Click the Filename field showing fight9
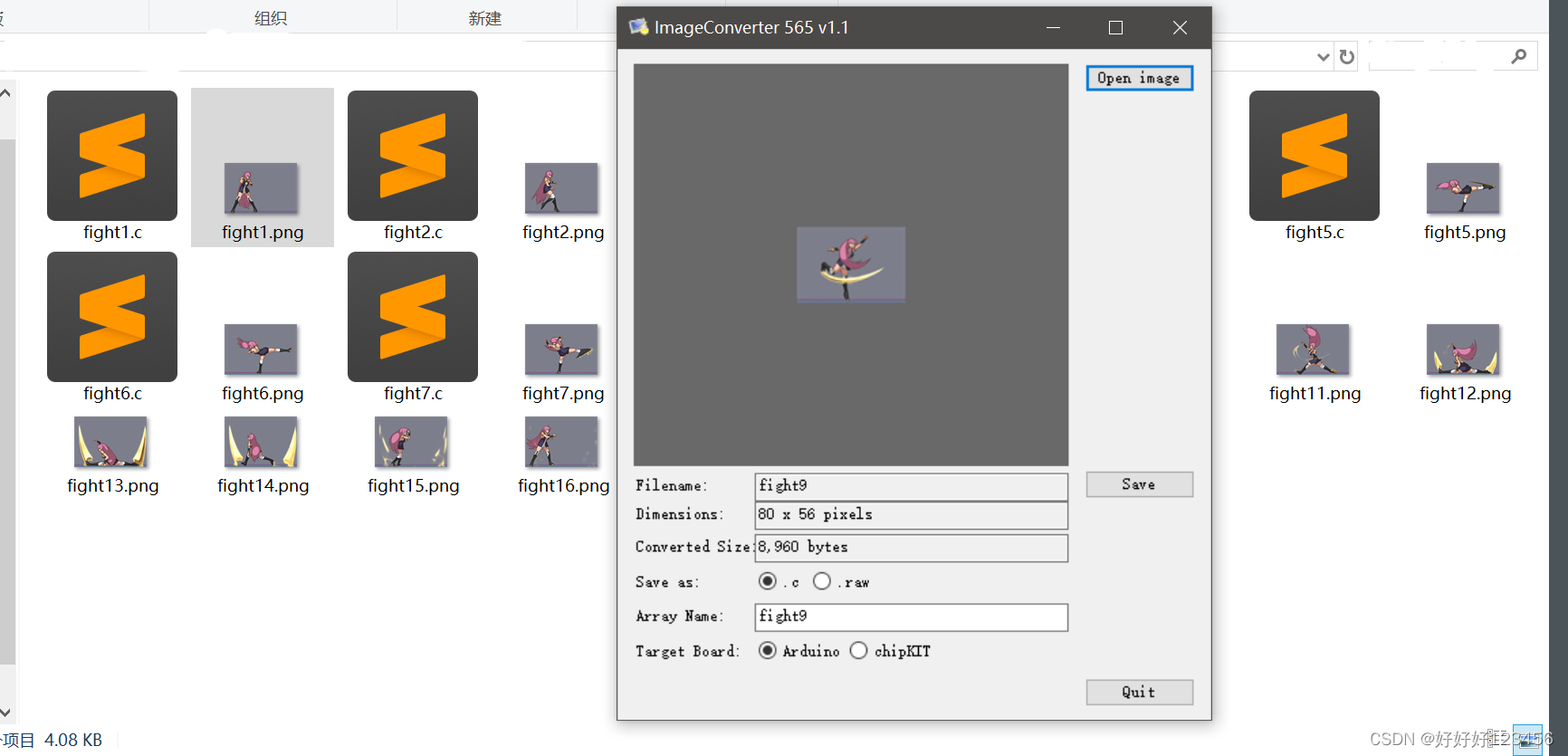The width and height of the screenshot is (1568, 756). pyautogui.click(x=911, y=486)
